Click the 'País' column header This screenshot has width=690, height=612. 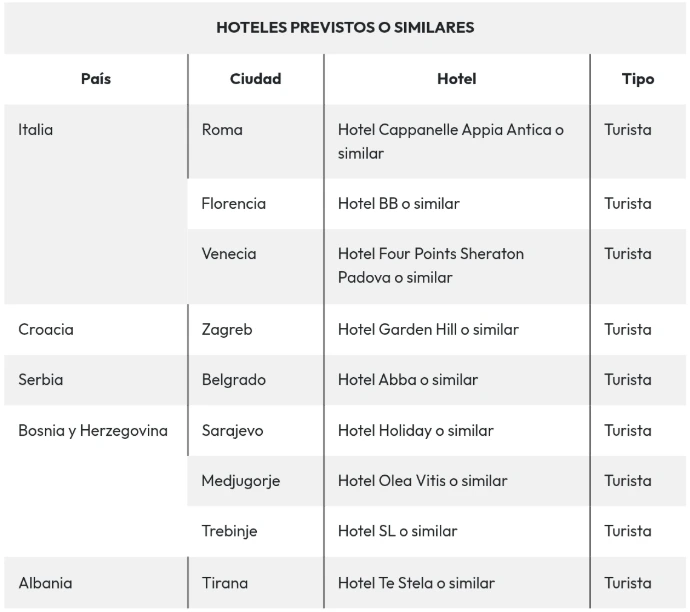pyautogui.click(x=96, y=79)
